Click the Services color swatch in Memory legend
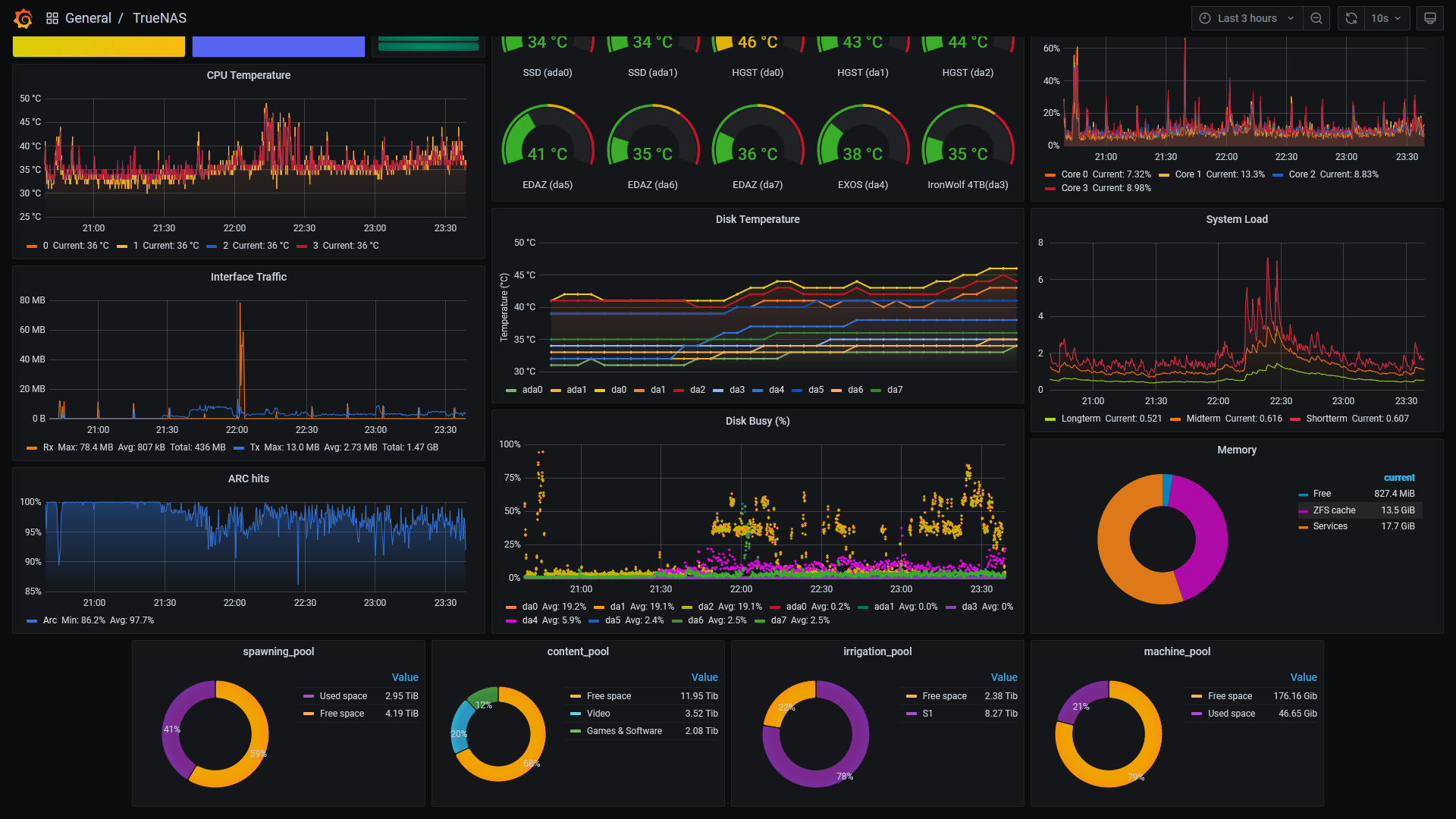The image size is (1456, 819). coord(1303,527)
